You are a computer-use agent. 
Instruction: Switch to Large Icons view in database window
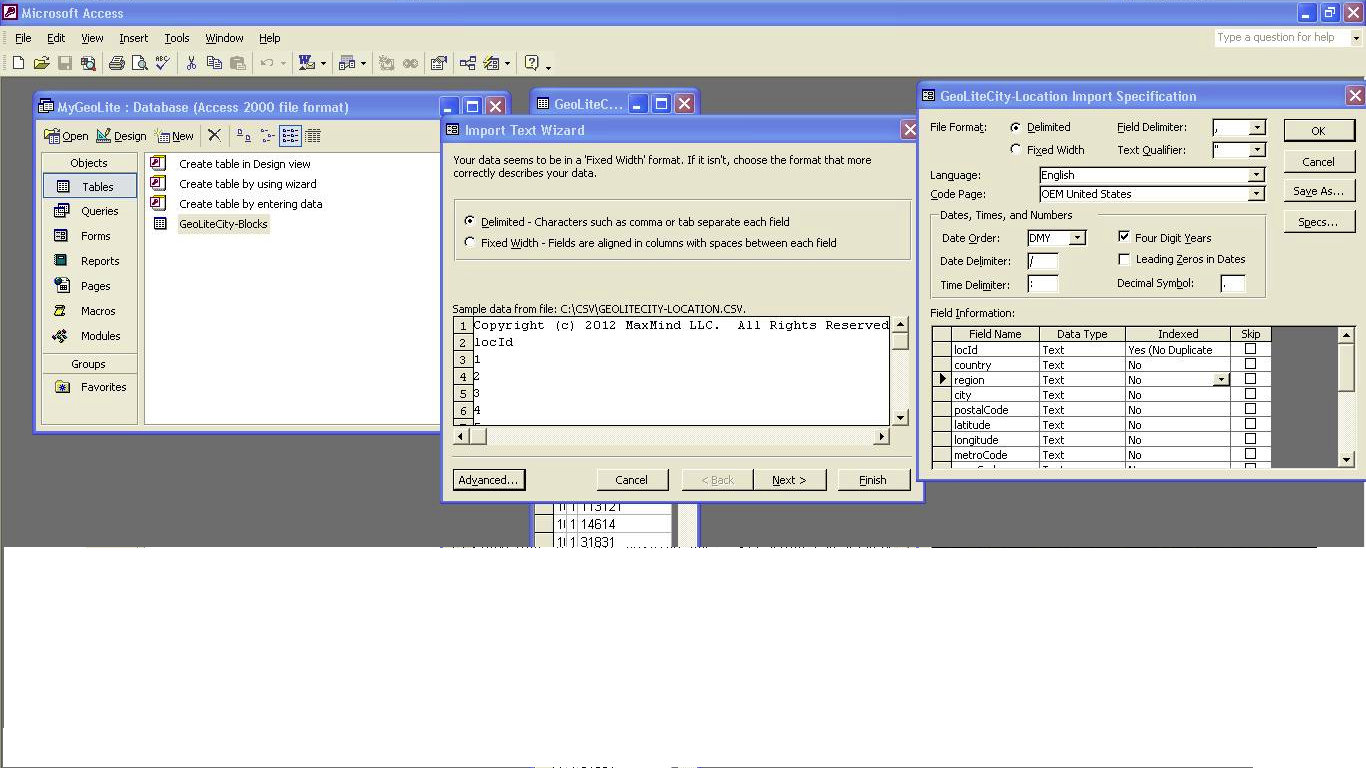pos(244,135)
